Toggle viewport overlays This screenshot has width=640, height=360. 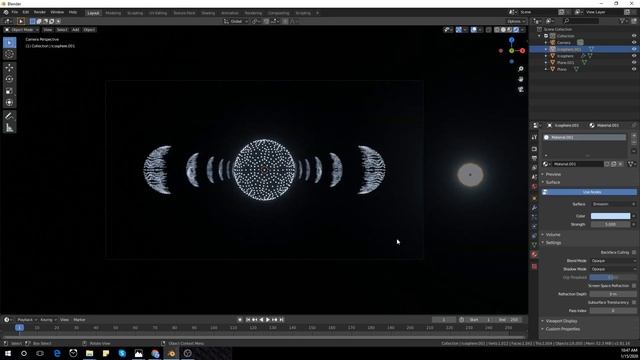point(474,30)
